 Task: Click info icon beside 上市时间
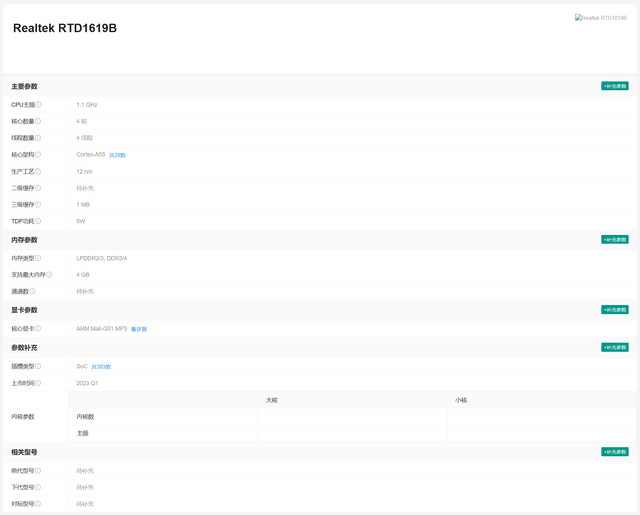[x=38, y=383]
